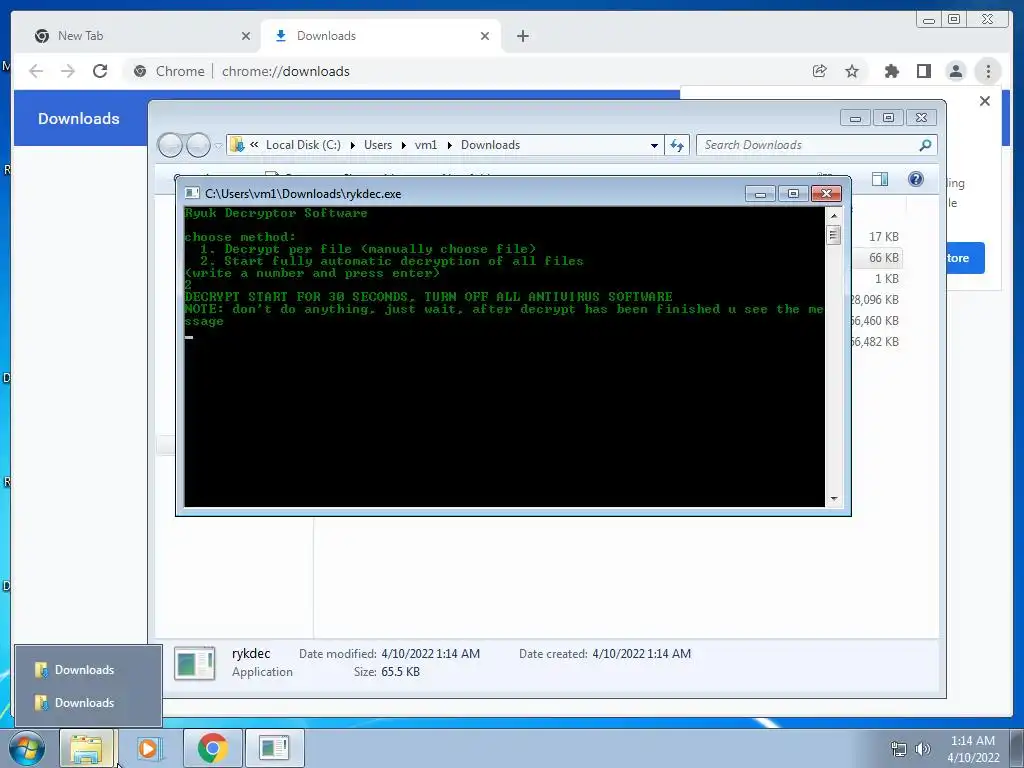Expand the arrow after Users in breadcrumb

(404, 145)
